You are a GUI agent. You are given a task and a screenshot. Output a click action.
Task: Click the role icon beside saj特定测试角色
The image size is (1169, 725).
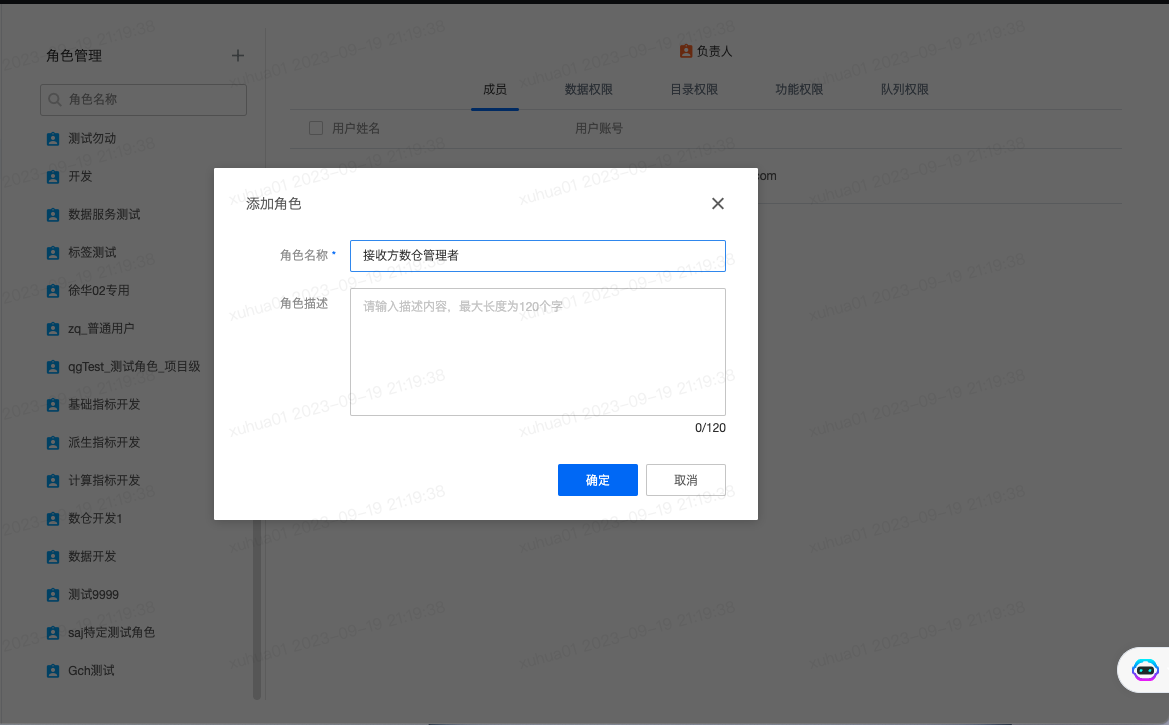tap(53, 633)
